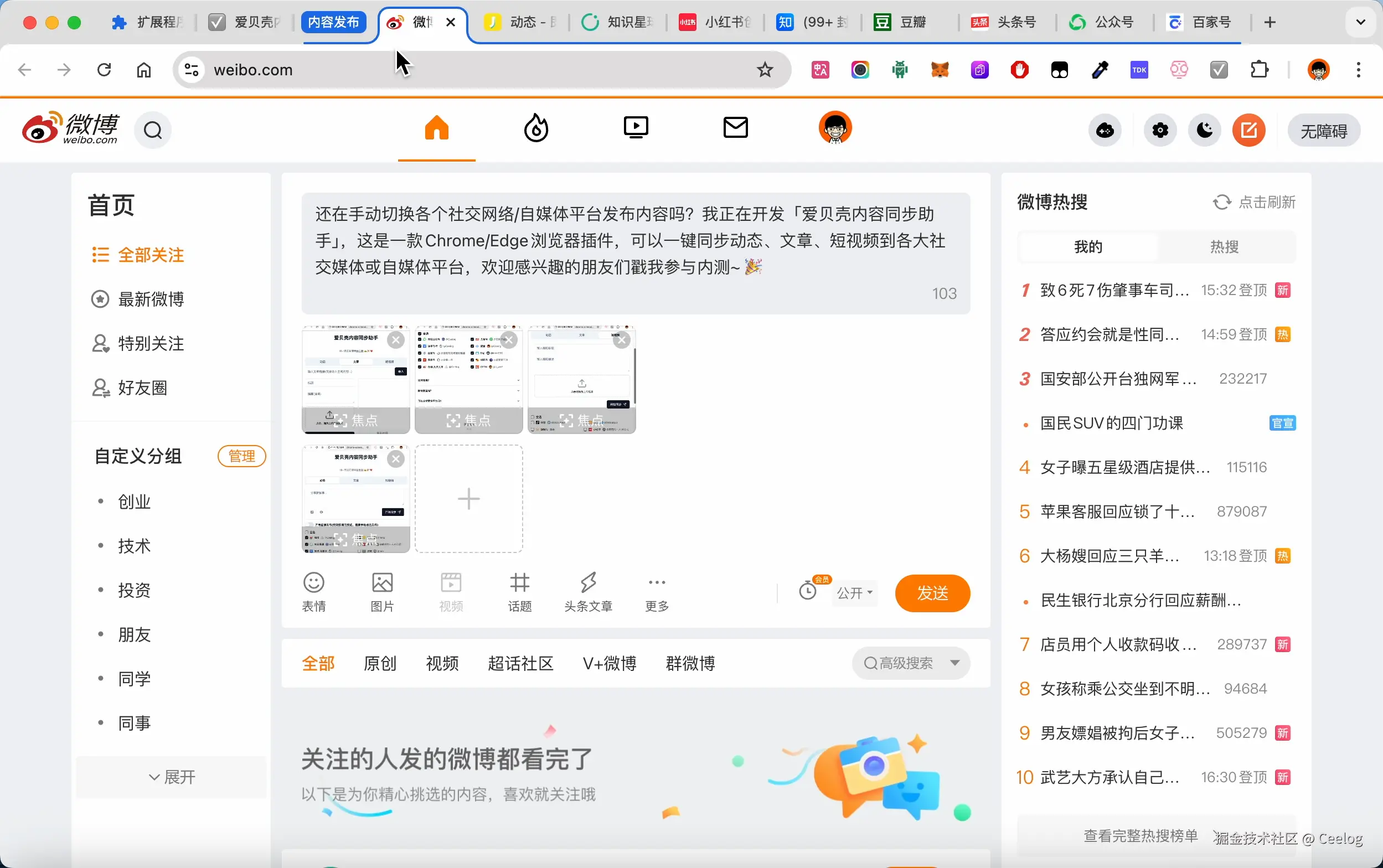
Task: Click the add image plus placeholder
Action: (468, 498)
